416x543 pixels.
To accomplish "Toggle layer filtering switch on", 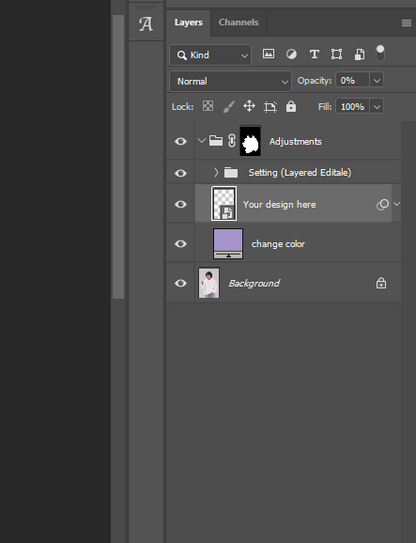I will 380,53.
